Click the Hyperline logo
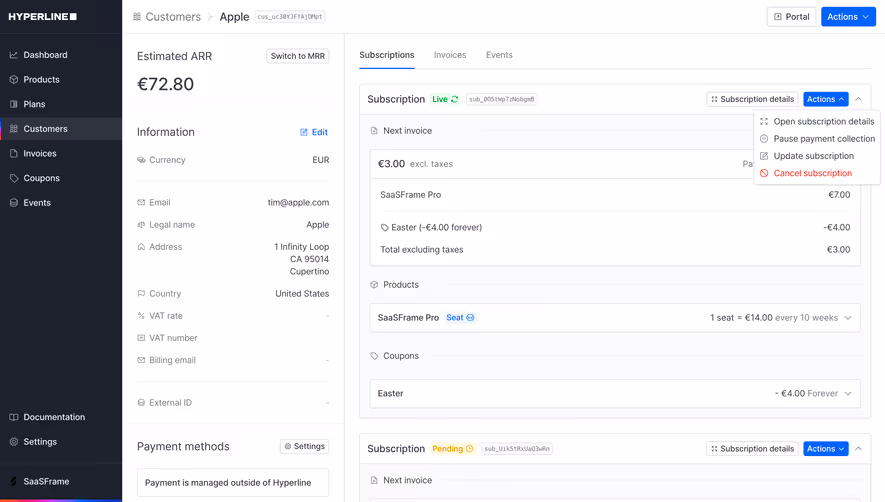885x502 pixels. pyautogui.click(x=42, y=16)
